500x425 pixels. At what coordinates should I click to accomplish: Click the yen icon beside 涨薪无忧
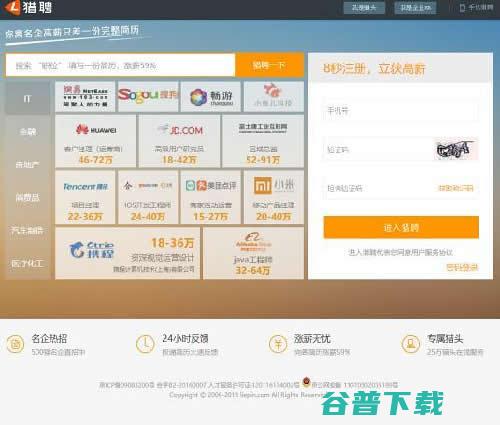(x=278, y=344)
